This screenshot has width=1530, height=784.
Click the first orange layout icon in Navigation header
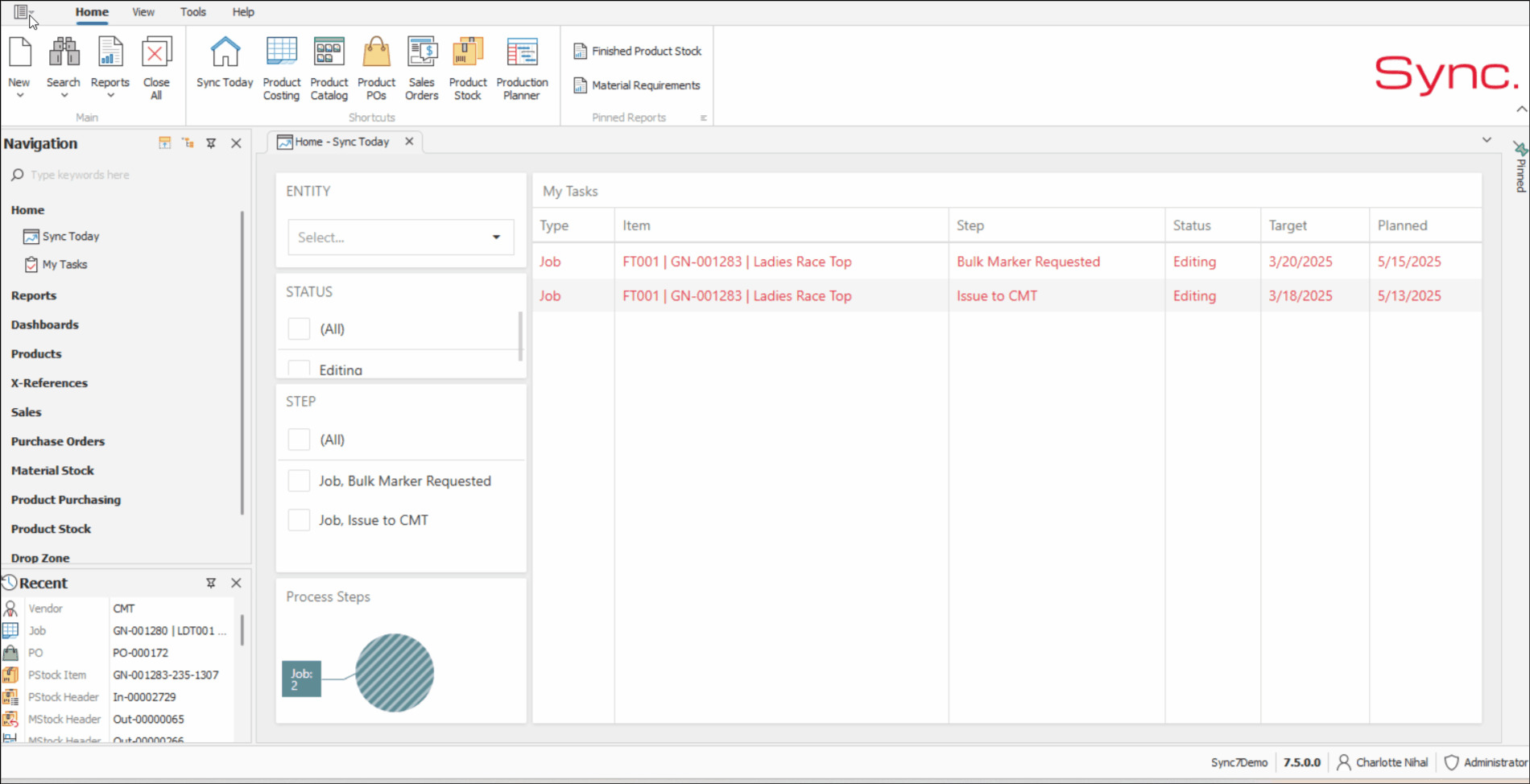pos(165,143)
